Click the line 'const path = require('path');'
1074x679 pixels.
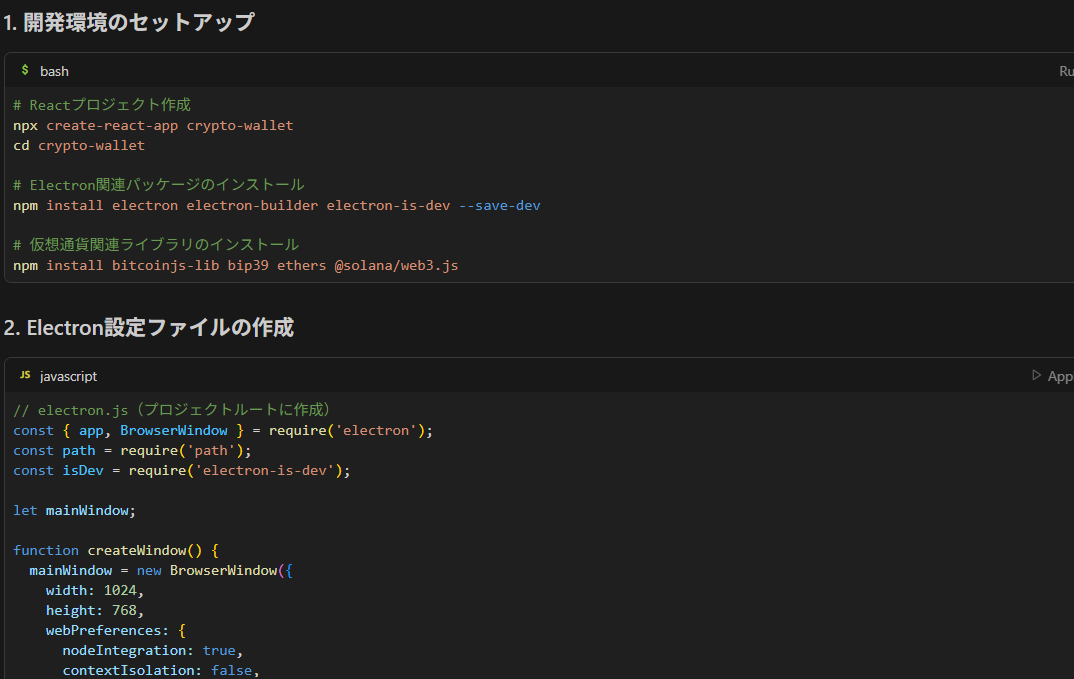pos(132,450)
